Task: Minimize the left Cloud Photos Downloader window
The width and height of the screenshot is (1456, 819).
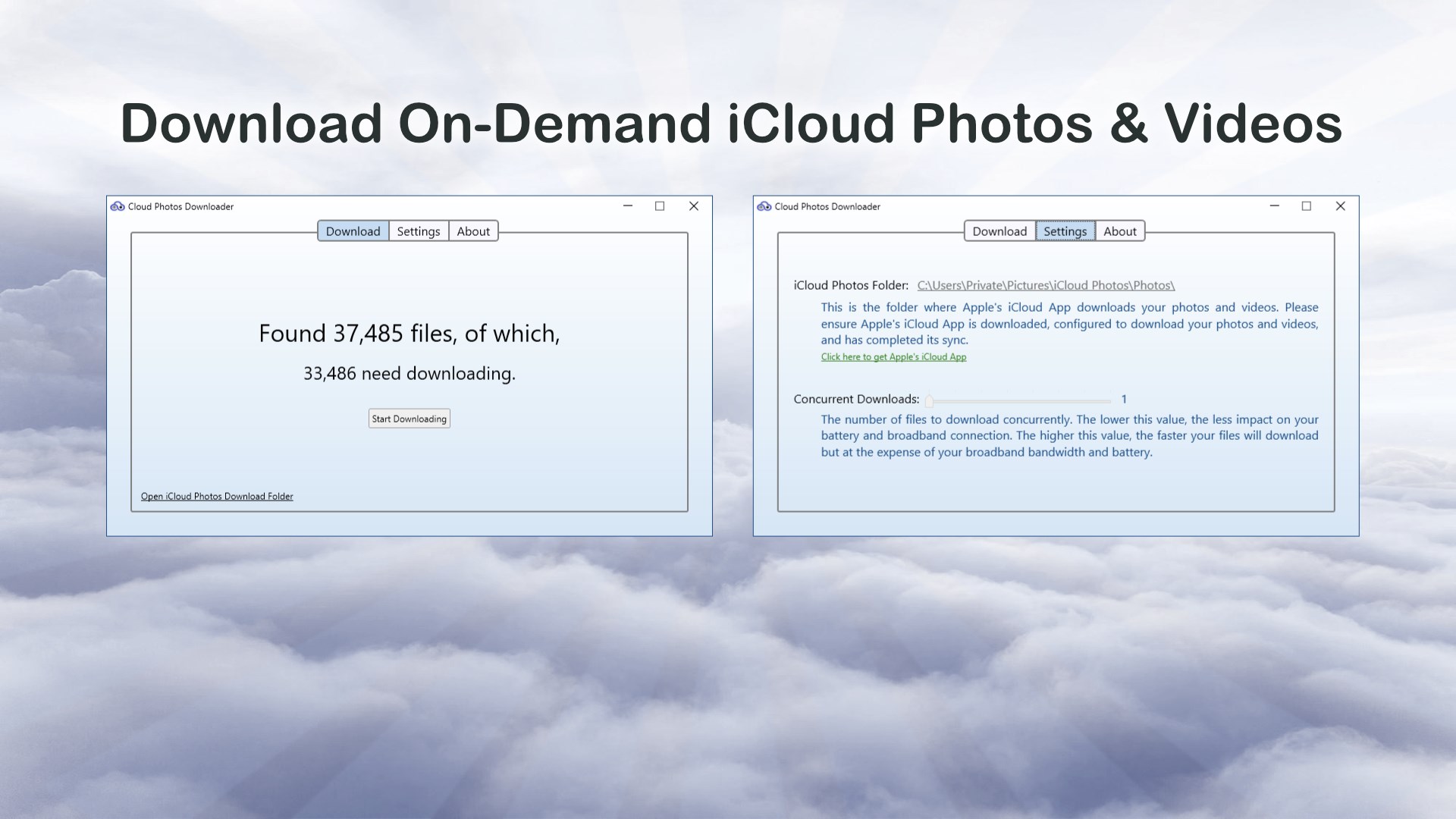Action: [x=628, y=206]
